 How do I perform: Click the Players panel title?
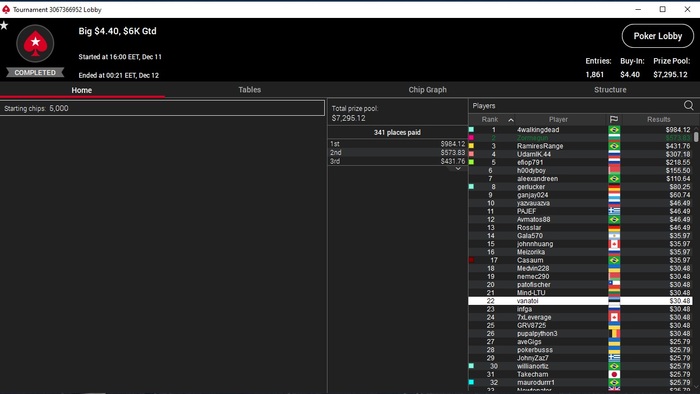[484, 106]
